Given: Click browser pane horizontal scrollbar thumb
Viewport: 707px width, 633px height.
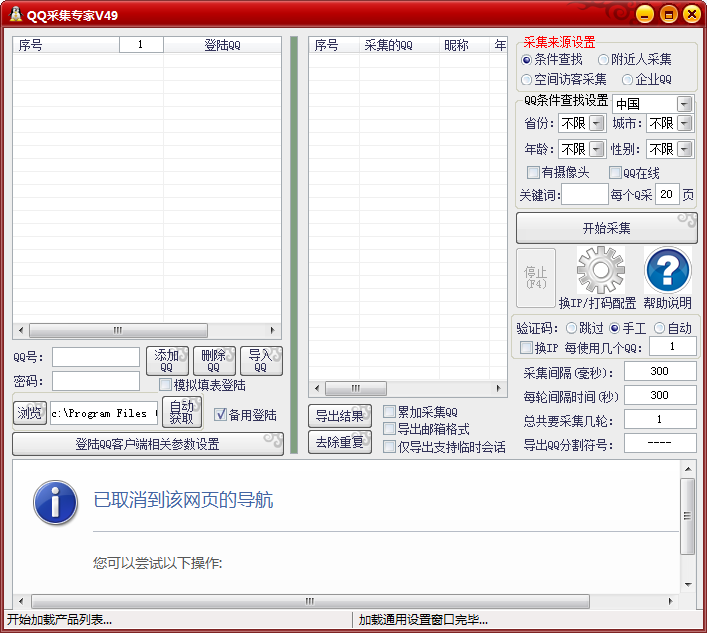Looking at the screenshot, I should pos(310,601).
